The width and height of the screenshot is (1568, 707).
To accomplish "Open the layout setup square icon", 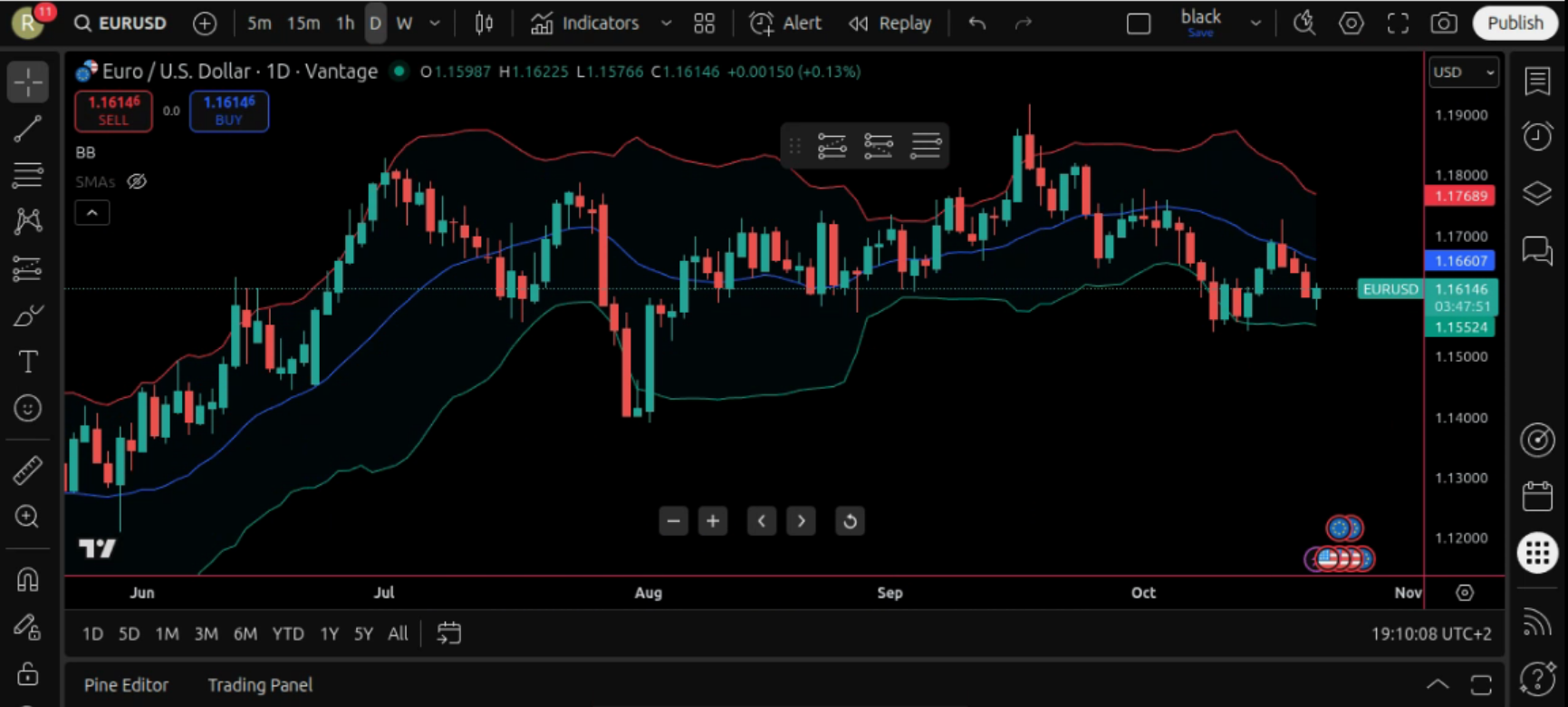I will (x=1139, y=24).
